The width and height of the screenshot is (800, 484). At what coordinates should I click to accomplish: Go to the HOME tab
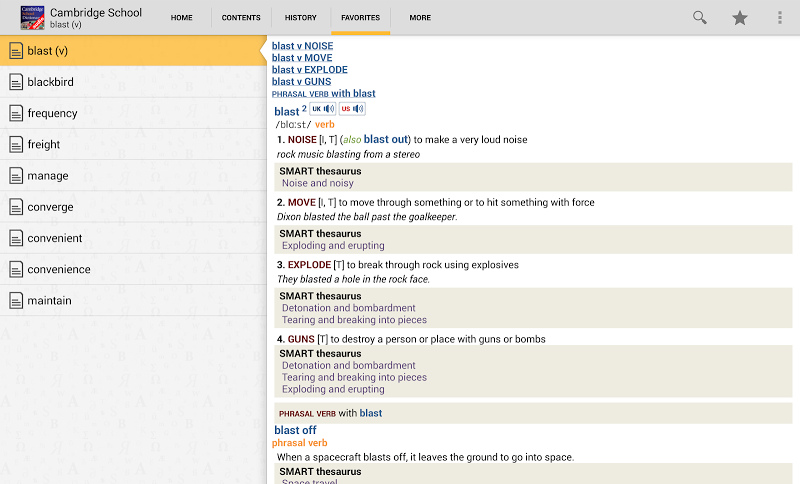pyautogui.click(x=182, y=17)
